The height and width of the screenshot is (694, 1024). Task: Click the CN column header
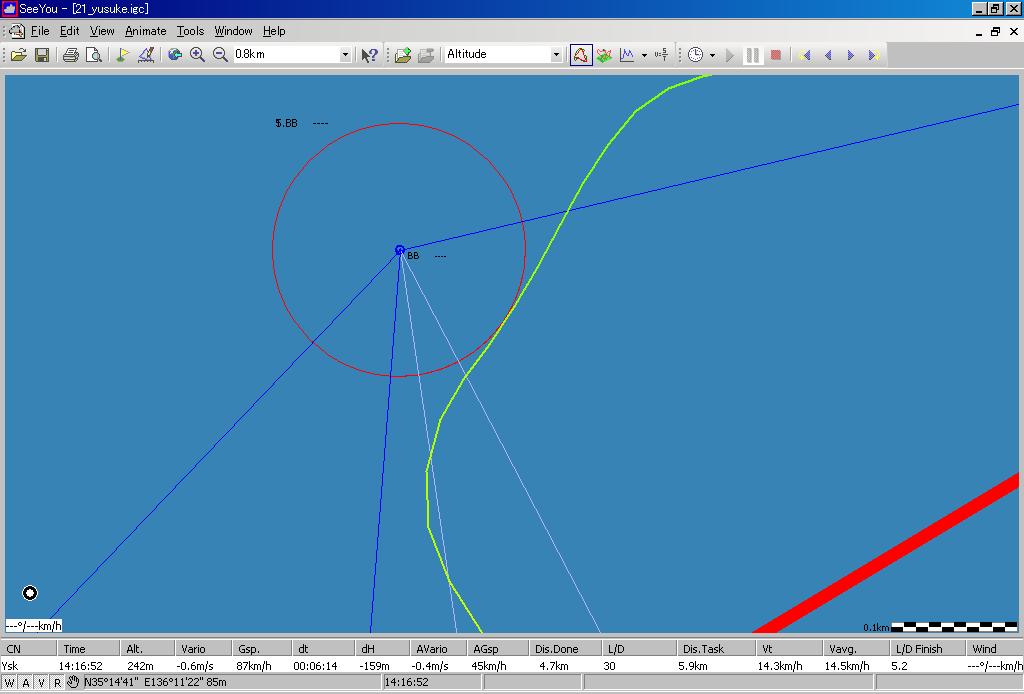click(28, 649)
